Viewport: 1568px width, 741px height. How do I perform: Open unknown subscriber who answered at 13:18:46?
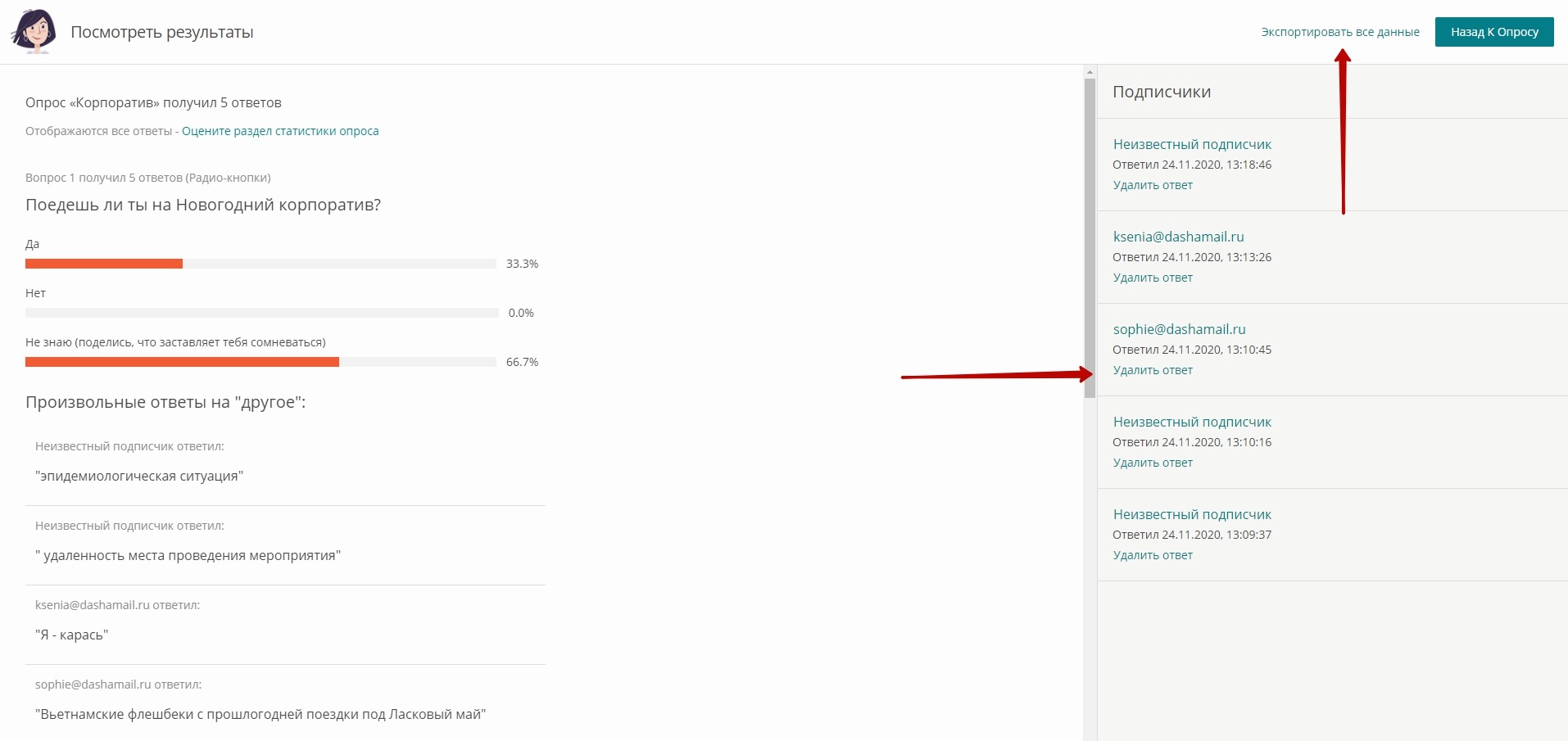pyautogui.click(x=1191, y=144)
